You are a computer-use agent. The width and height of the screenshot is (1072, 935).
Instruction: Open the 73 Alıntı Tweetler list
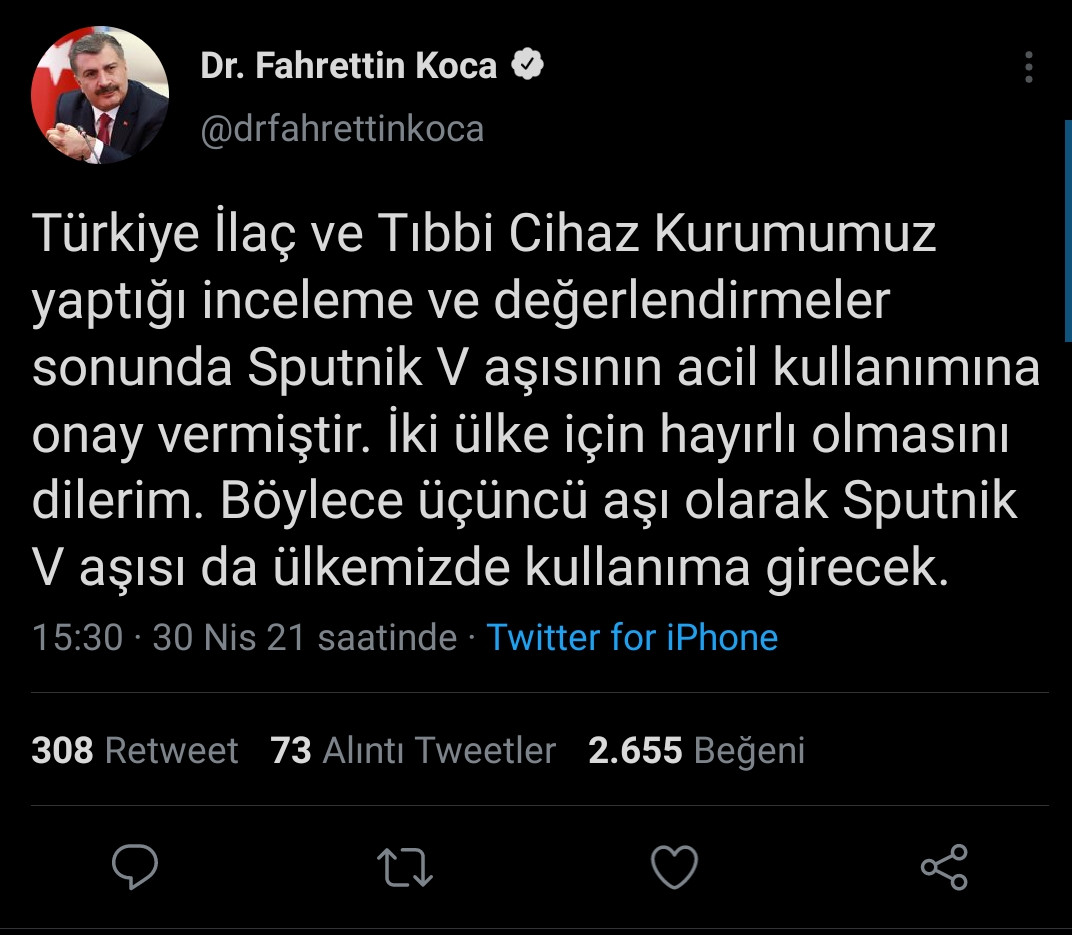click(x=414, y=750)
